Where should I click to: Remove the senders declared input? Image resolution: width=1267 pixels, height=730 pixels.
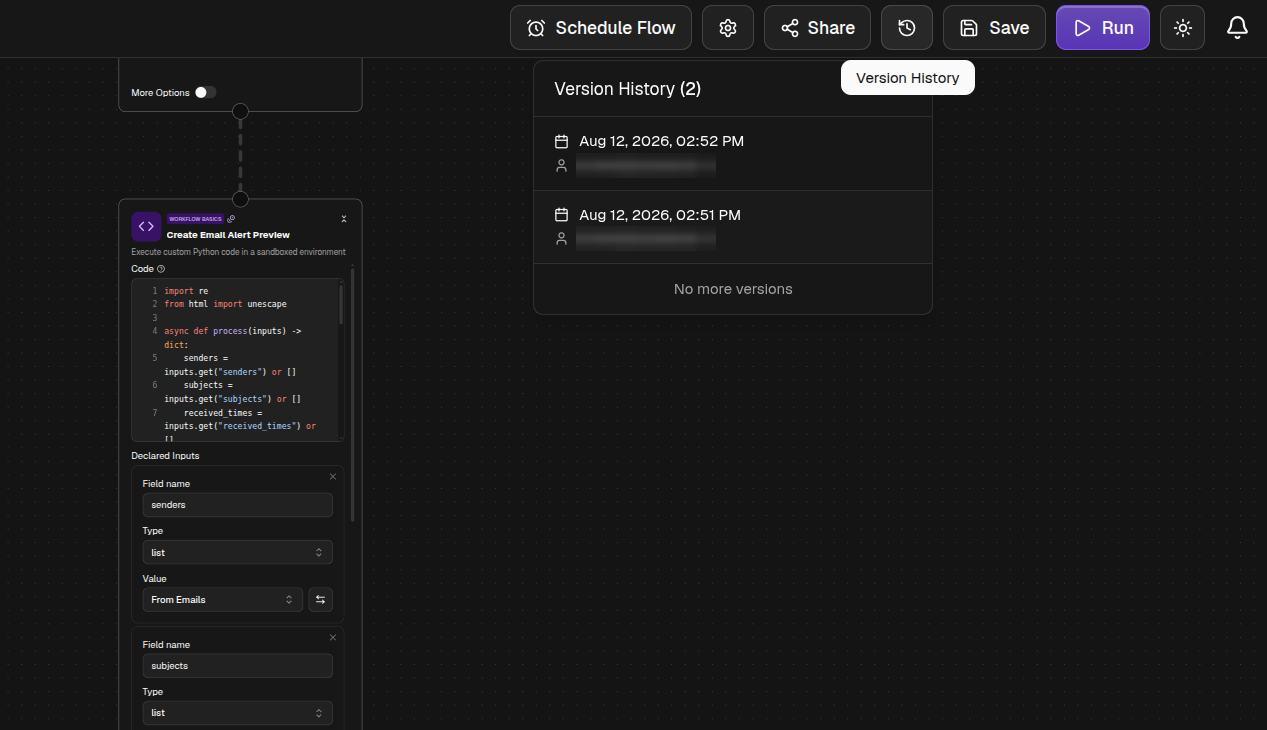click(333, 476)
